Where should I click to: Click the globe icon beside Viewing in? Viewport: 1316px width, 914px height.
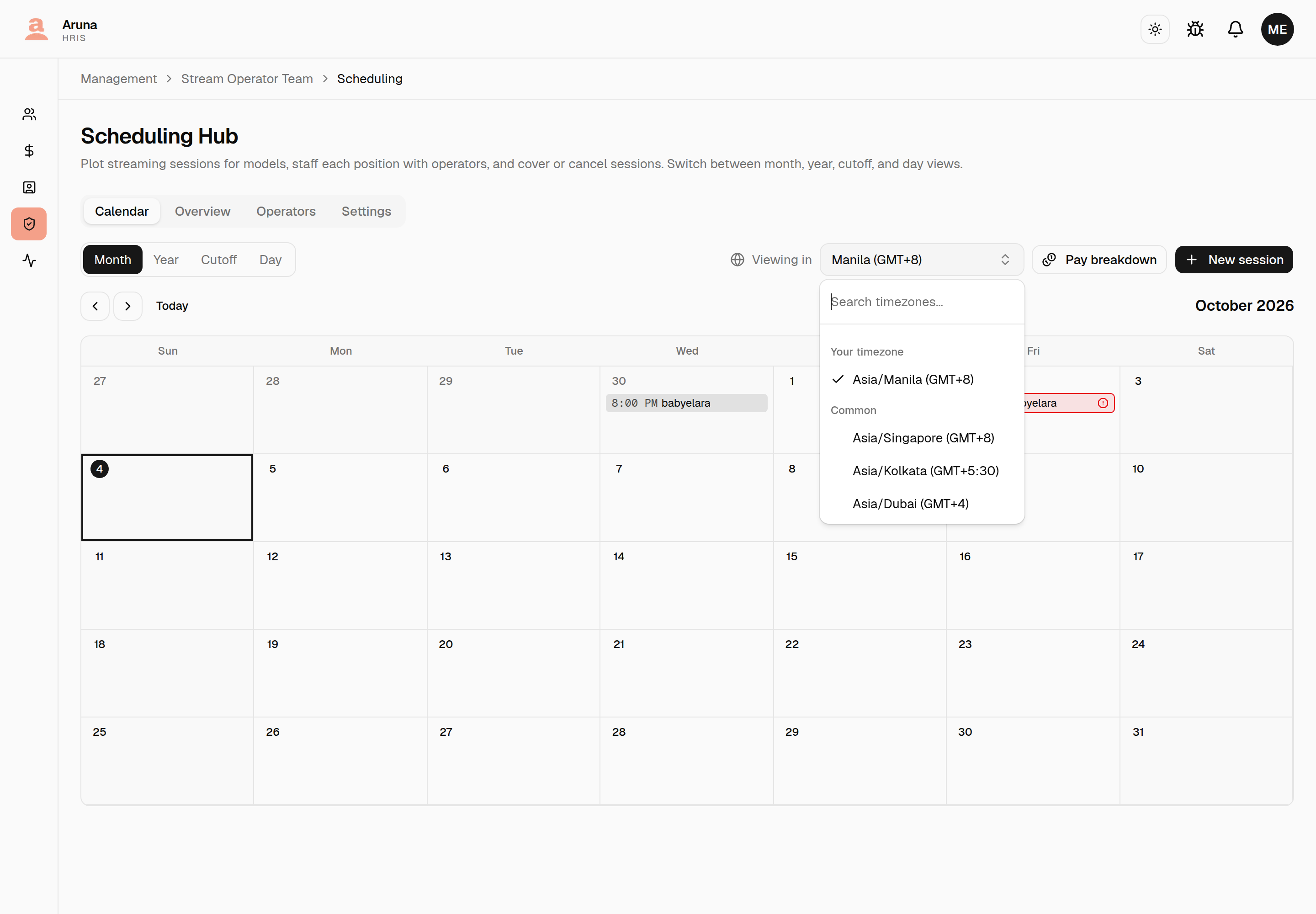[737, 260]
